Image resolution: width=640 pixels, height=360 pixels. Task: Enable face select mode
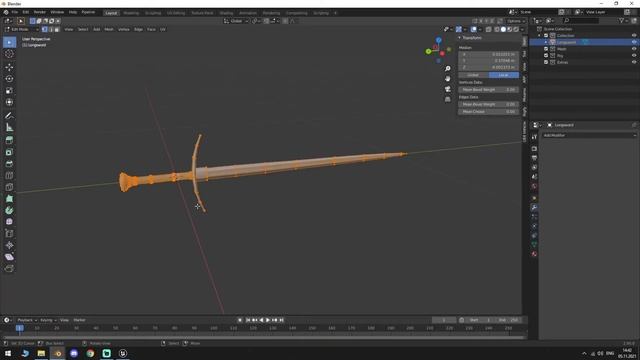(57, 29)
